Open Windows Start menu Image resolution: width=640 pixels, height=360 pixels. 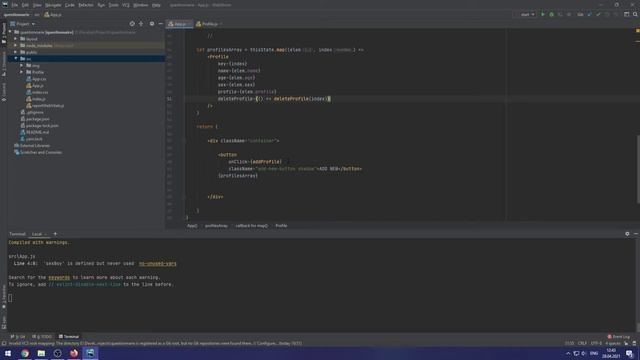click(x=8, y=353)
